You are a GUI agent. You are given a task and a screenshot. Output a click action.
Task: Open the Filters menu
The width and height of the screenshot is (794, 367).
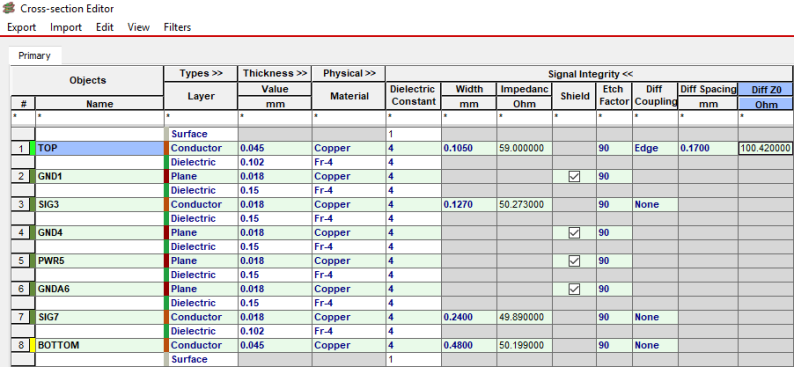click(x=177, y=27)
